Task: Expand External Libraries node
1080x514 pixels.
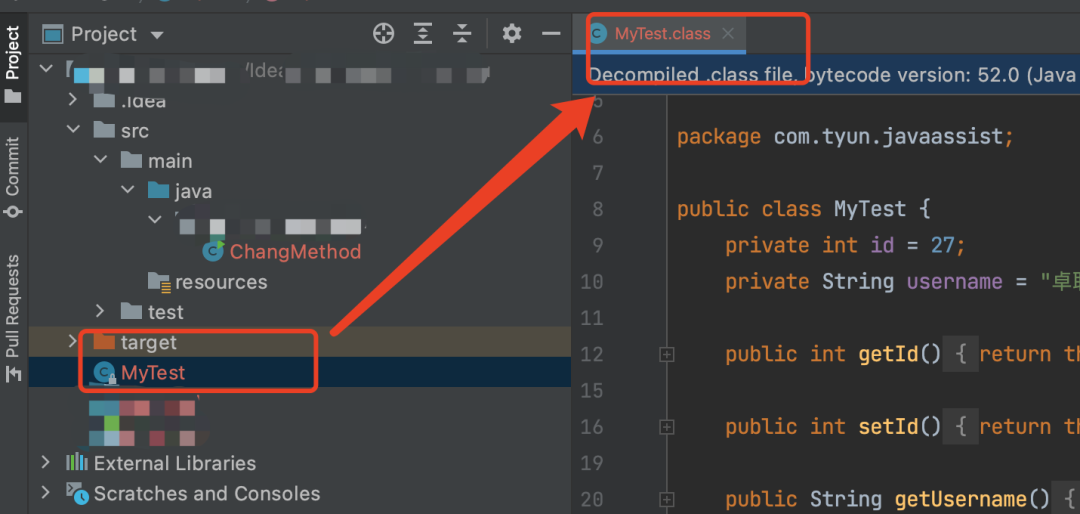Action: tap(46, 462)
